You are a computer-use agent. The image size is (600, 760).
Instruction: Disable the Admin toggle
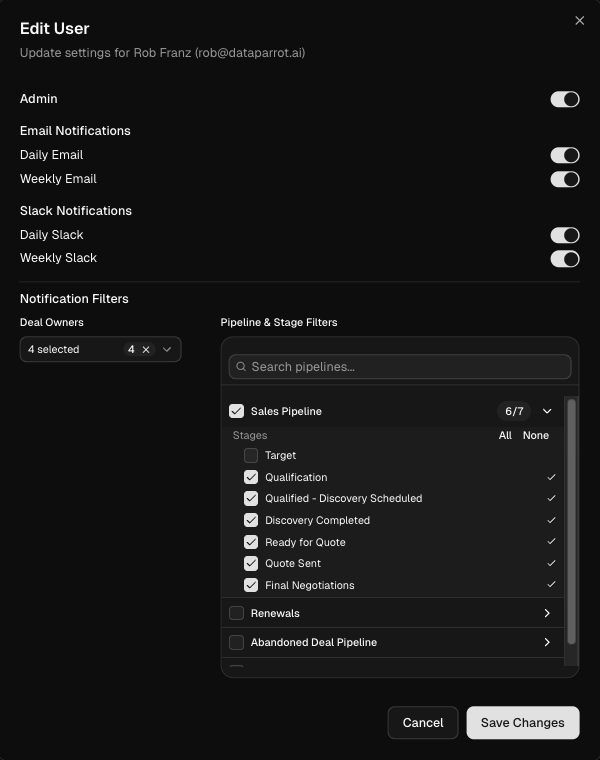pyautogui.click(x=564, y=99)
